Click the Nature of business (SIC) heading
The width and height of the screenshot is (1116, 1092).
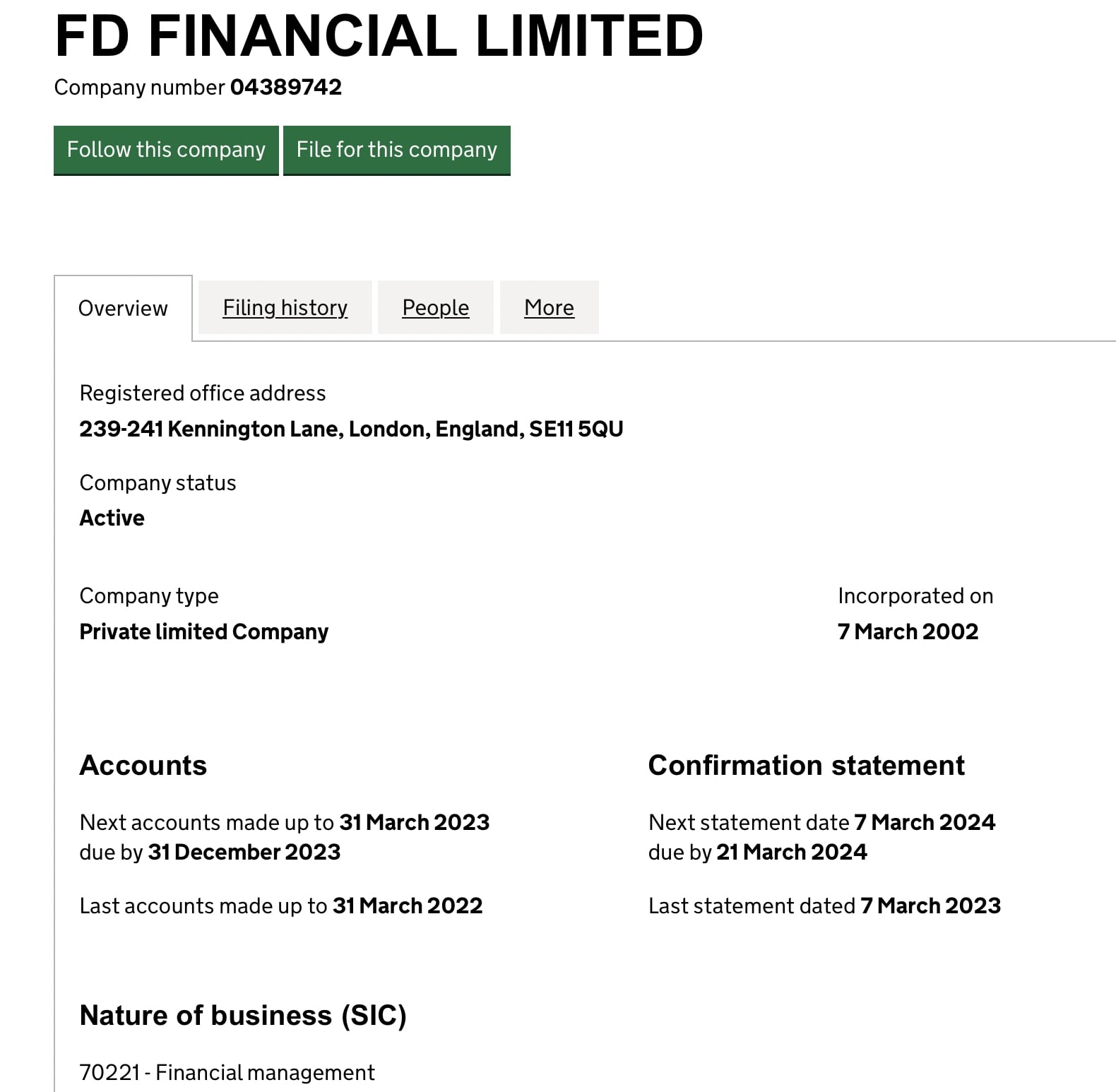click(243, 1015)
